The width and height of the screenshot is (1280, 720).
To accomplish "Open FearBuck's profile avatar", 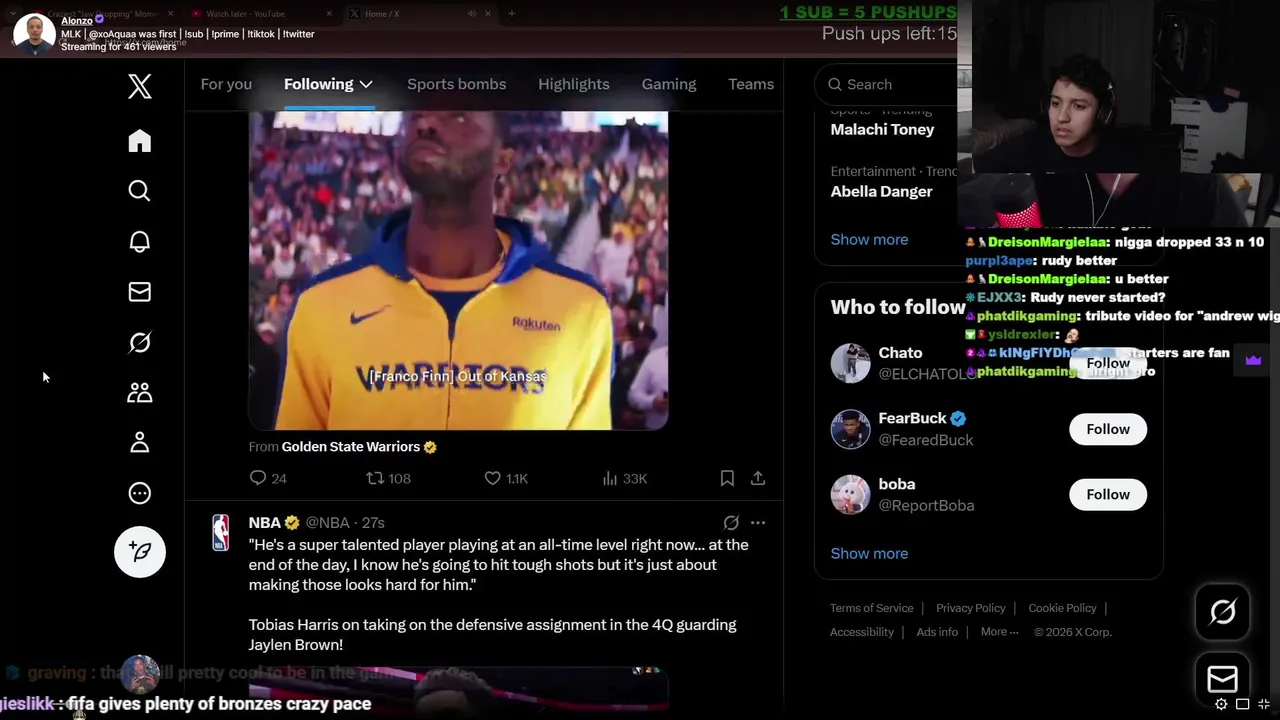I will (851, 429).
